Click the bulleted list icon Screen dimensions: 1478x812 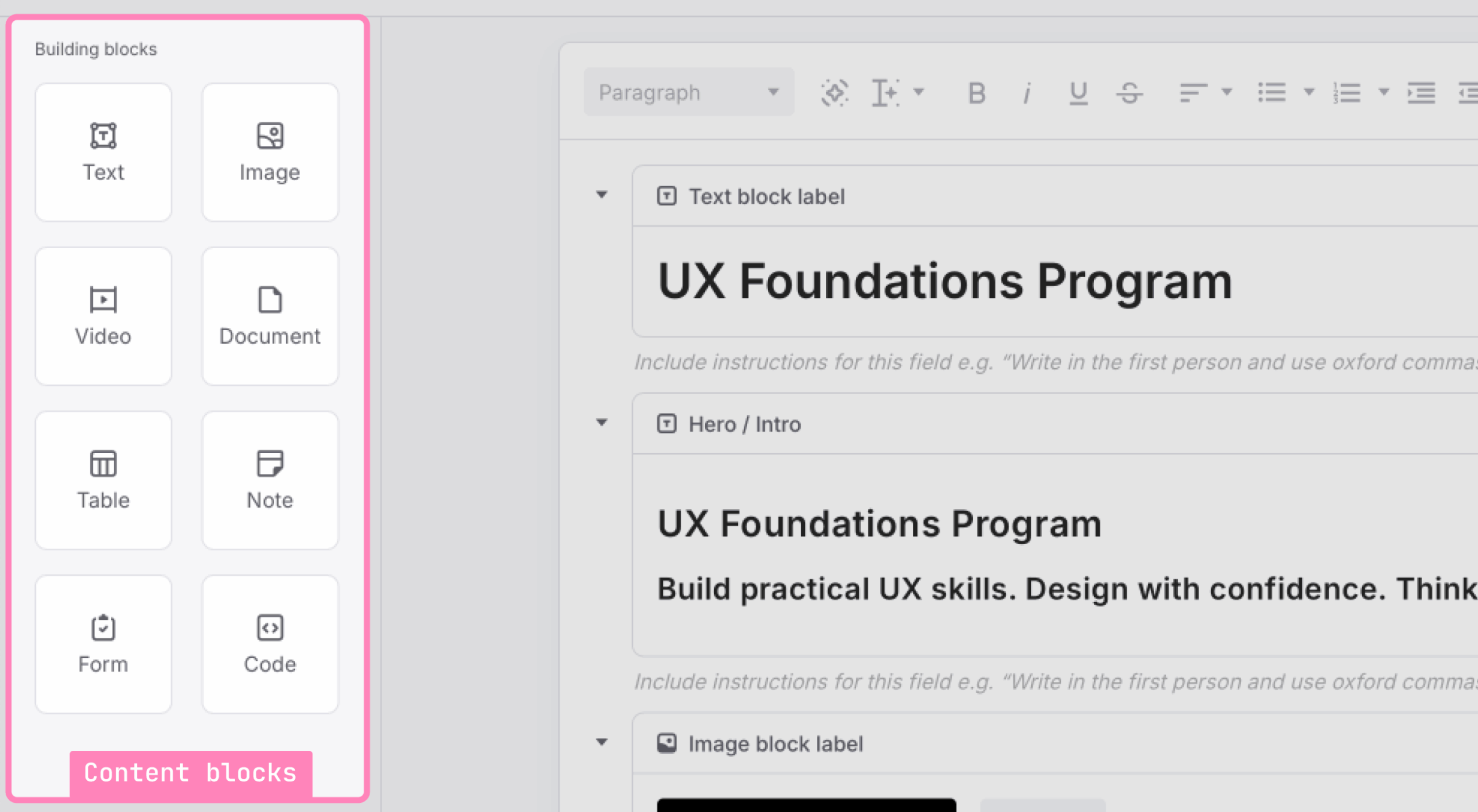click(x=1272, y=92)
